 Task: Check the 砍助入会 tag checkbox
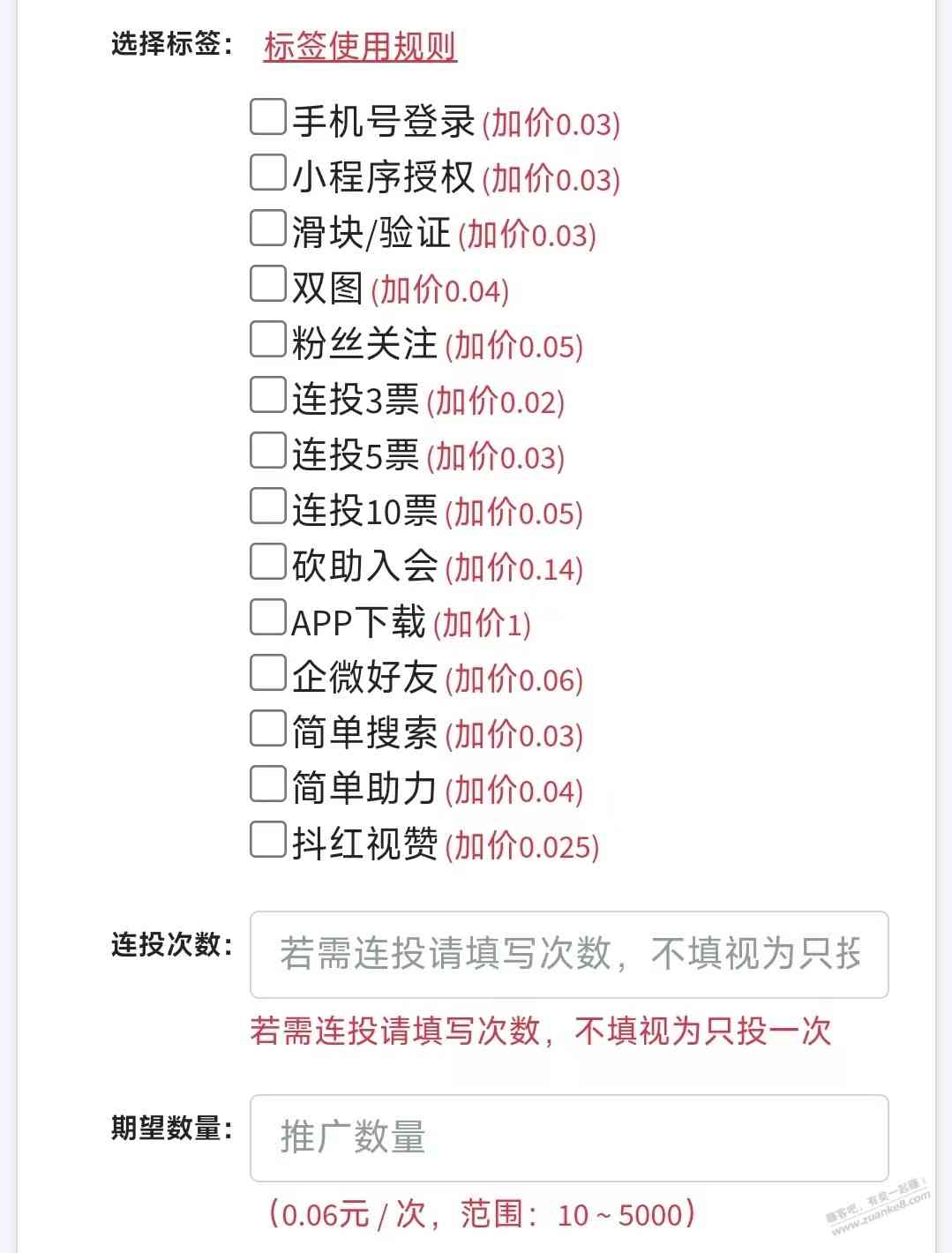267,562
